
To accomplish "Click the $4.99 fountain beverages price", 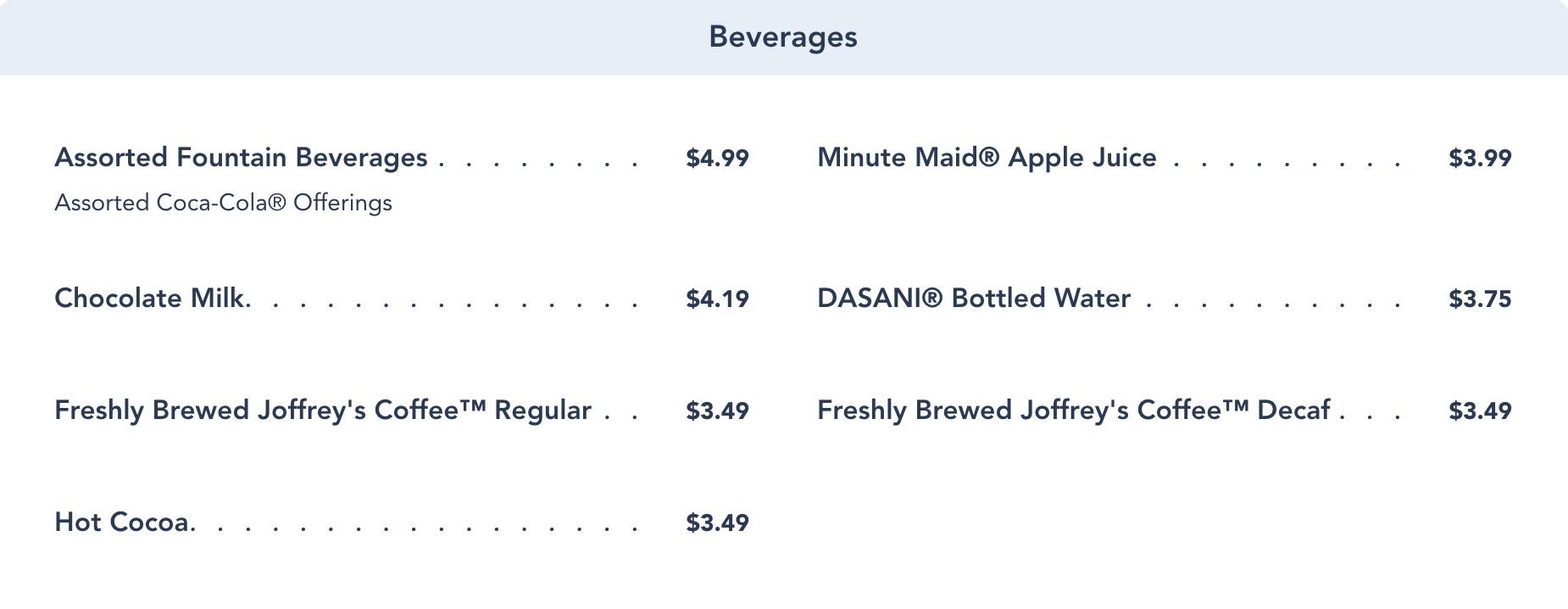I will (717, 159).
